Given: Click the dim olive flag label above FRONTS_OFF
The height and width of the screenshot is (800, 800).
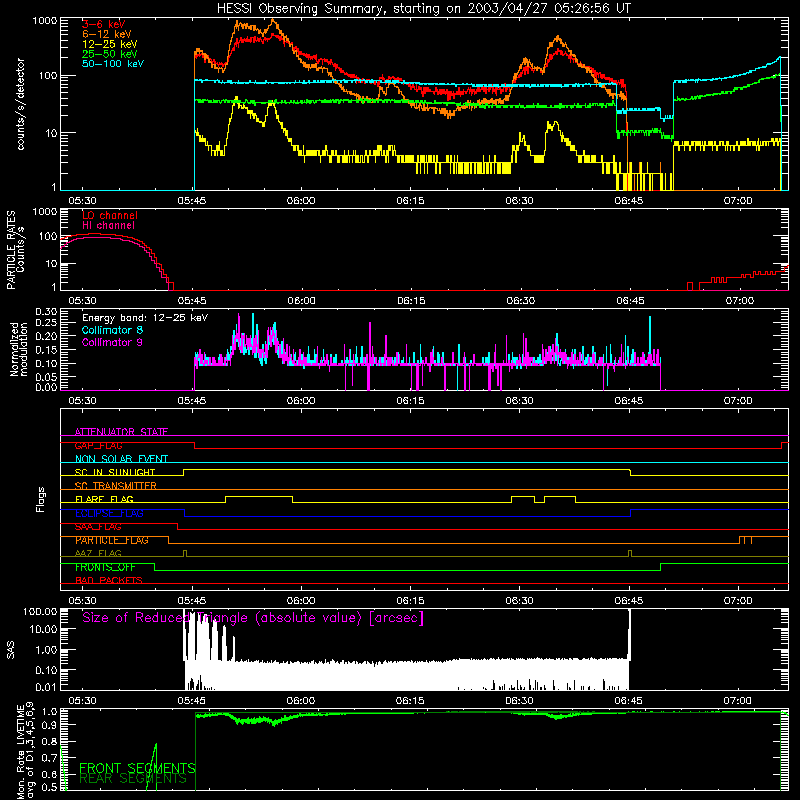Looking at the screenshot, I should [x=98, y=554].
